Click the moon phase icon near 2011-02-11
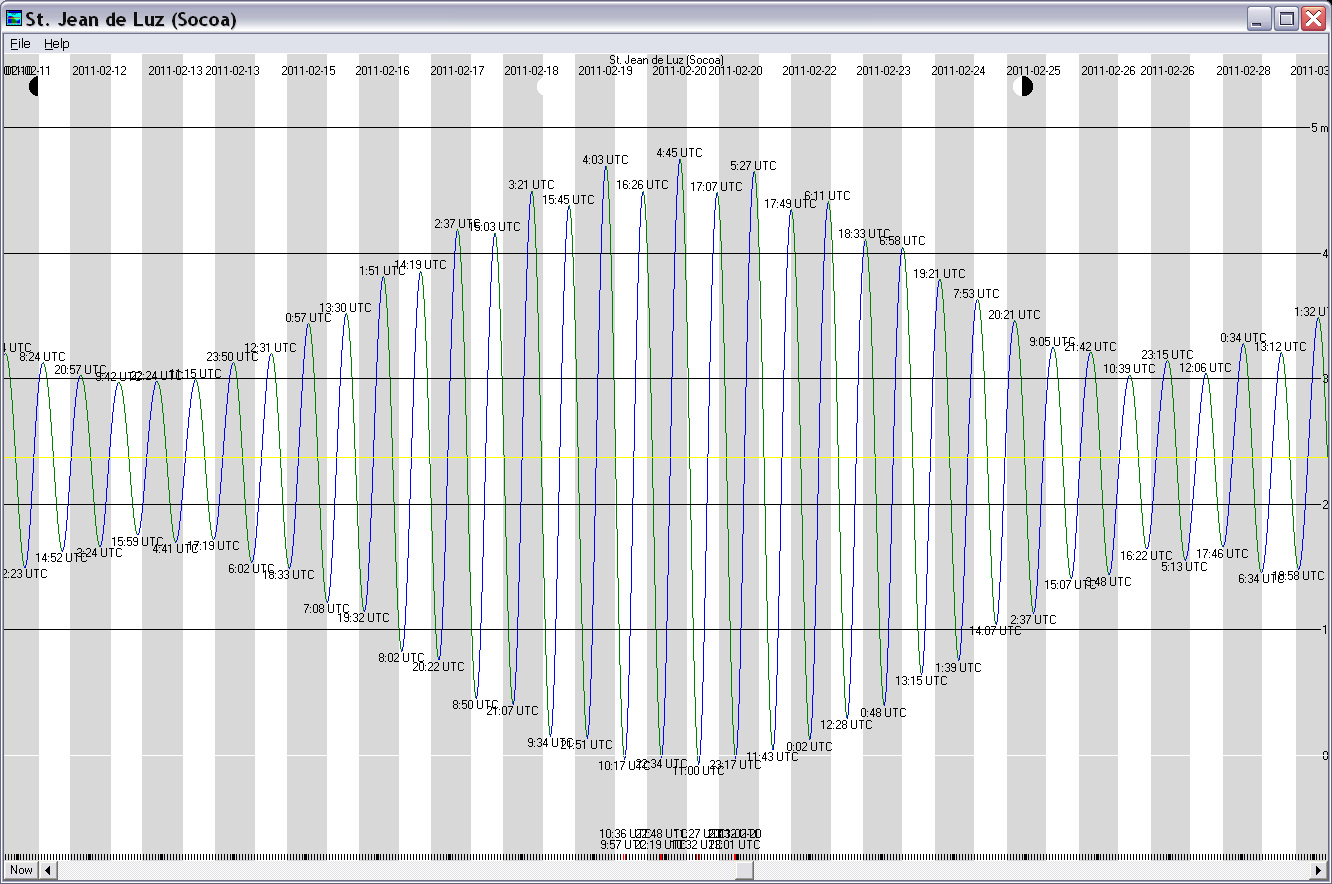 click(33, 87)
